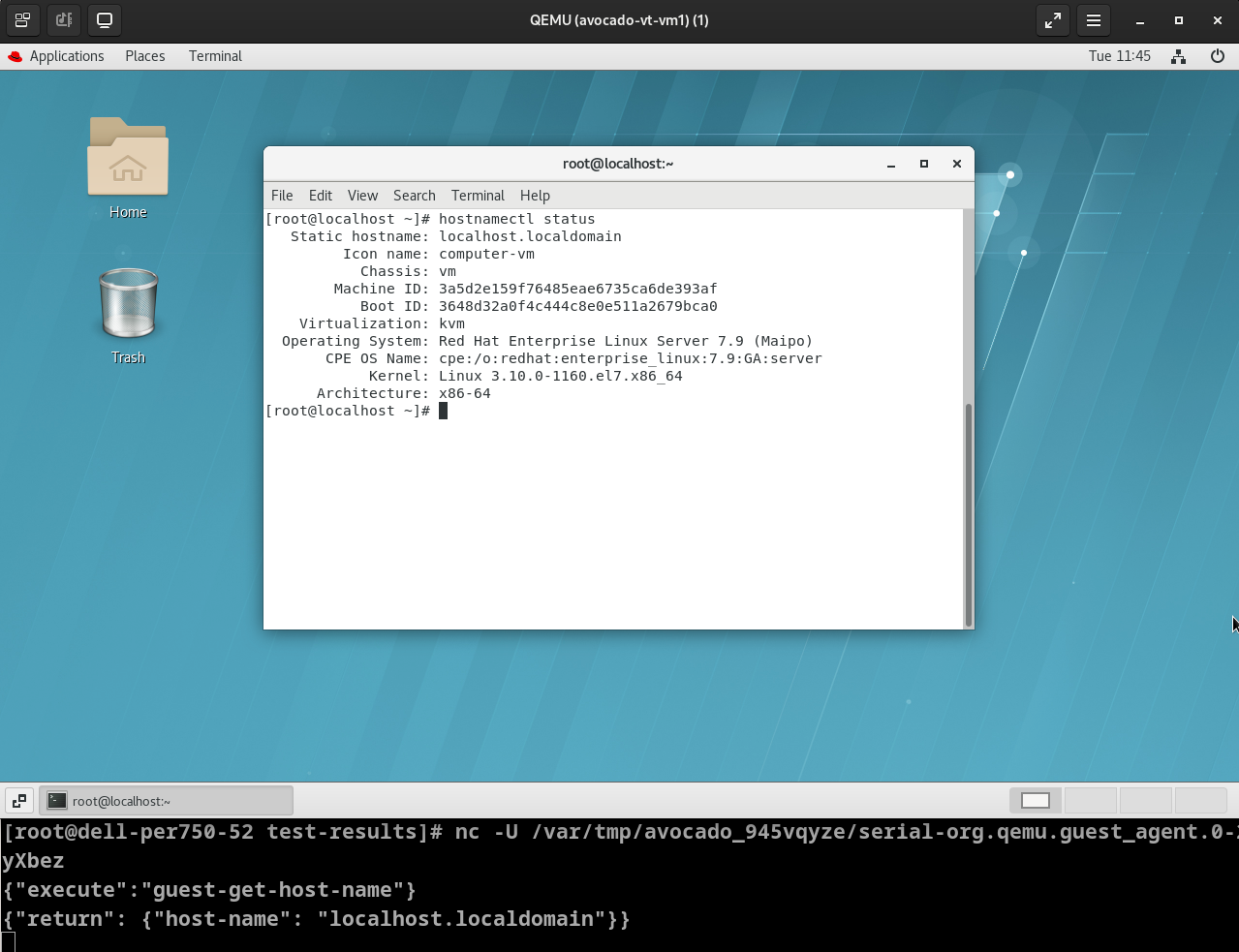Maximize the root@localhost terminal window
1239x952 pixels.
point(924,164)
